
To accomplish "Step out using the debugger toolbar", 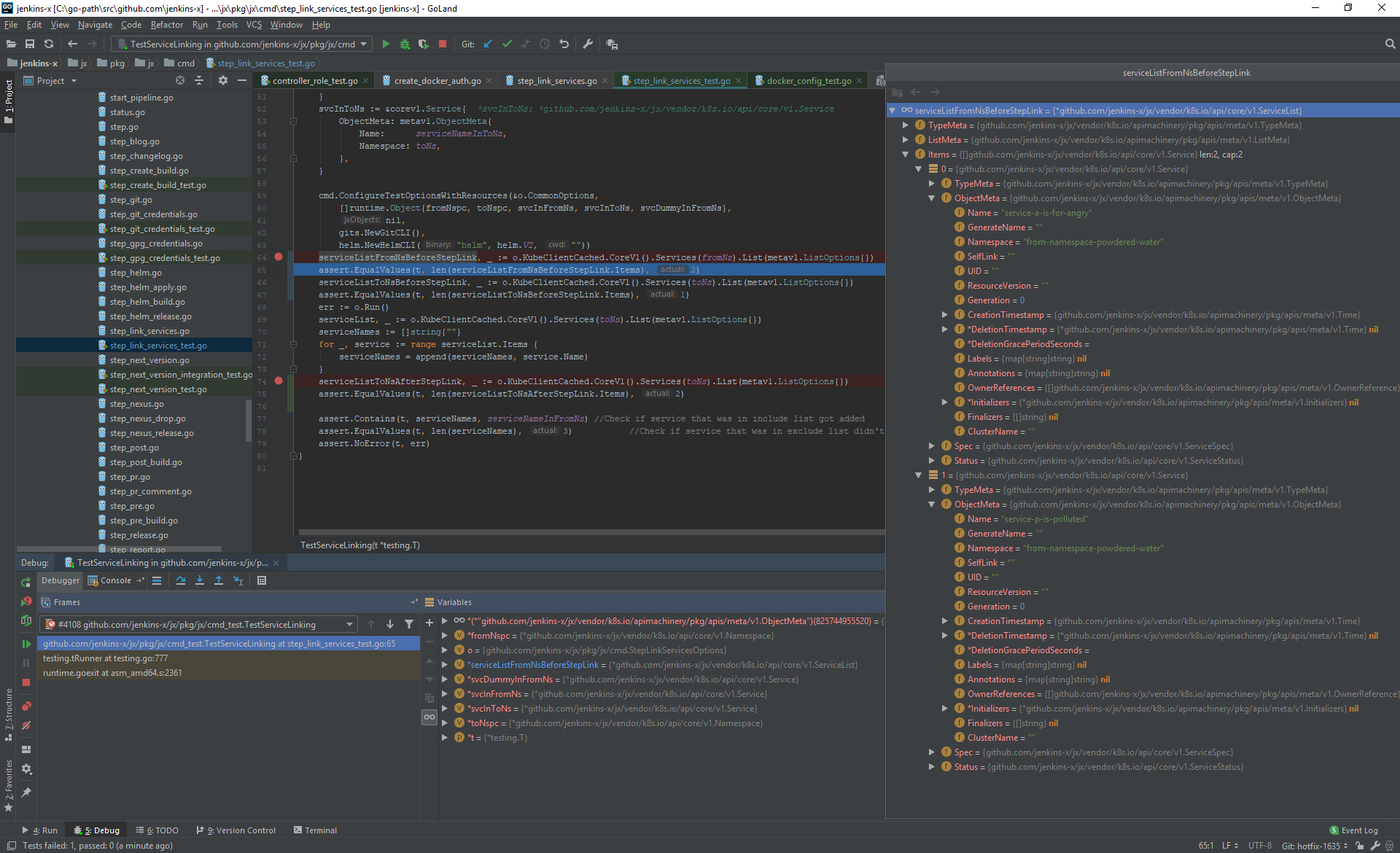I will tap(219, 581).
